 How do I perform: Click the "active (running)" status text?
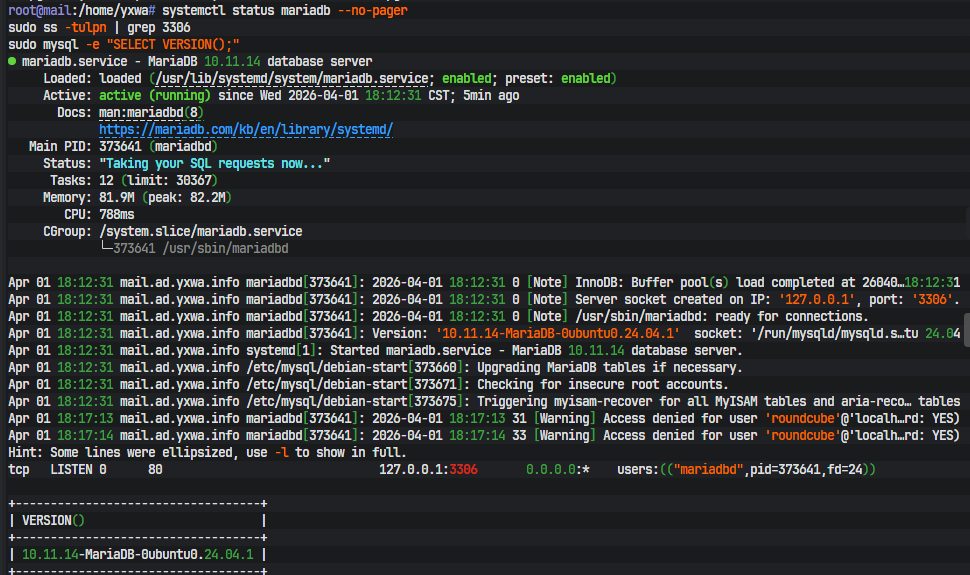155,96
